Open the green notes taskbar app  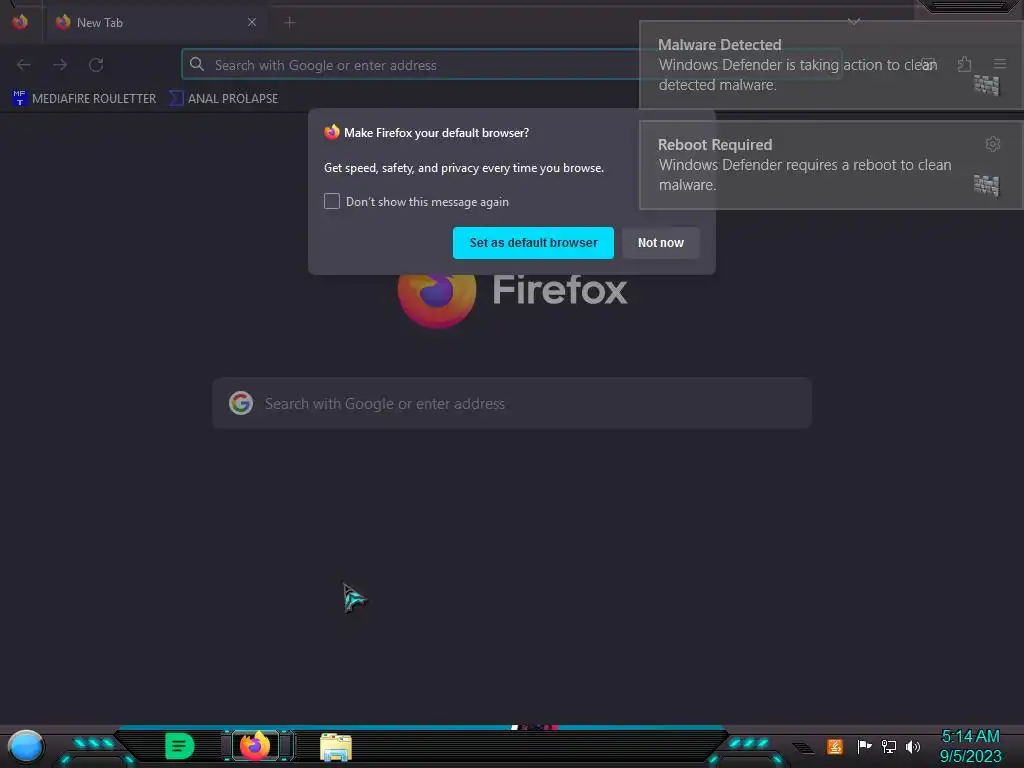179,746
